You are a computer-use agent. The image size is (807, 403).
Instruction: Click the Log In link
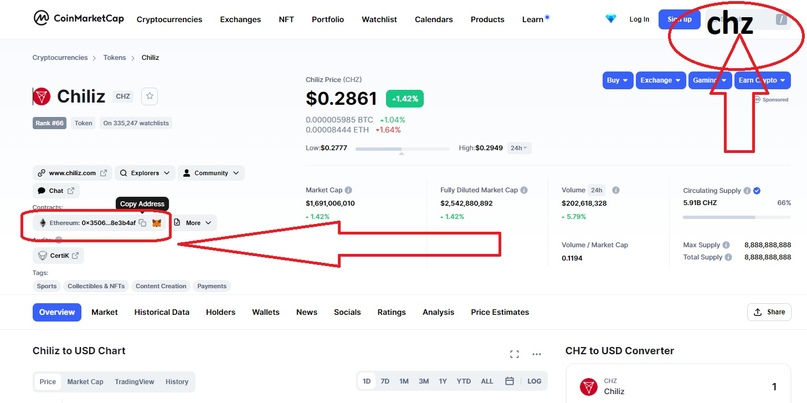pyautogui.click(x=639, y=19)
